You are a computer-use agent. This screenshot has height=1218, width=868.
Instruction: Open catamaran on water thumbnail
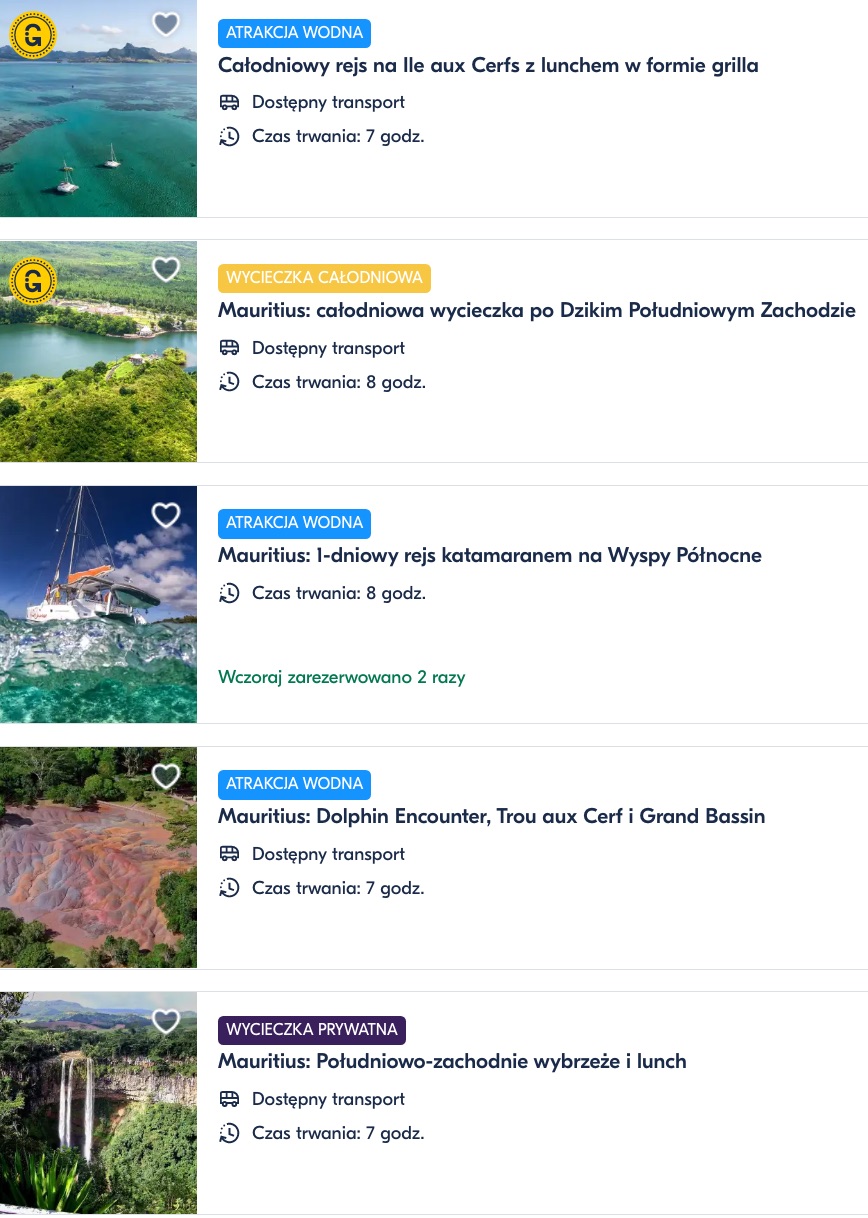coord(98,604)
